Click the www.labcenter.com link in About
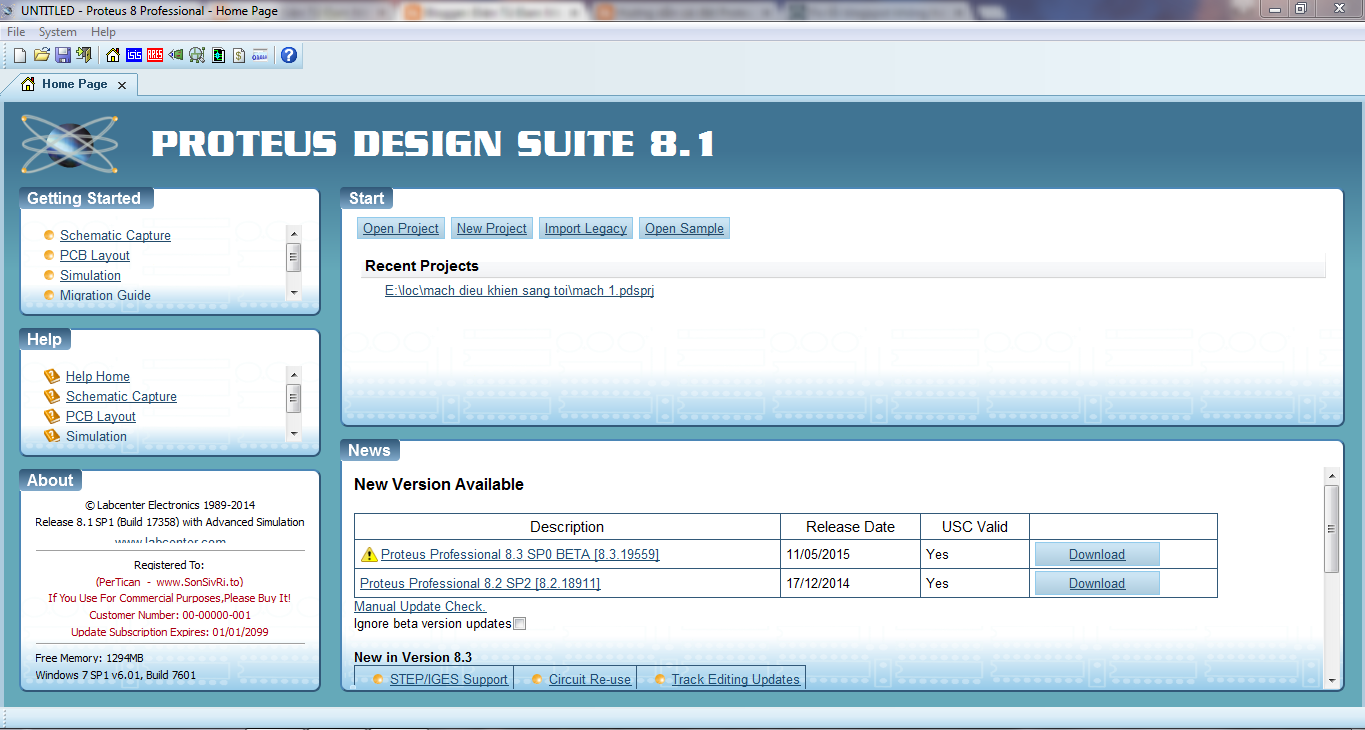Screen dimensions: 1365x730 pos(170,541)
